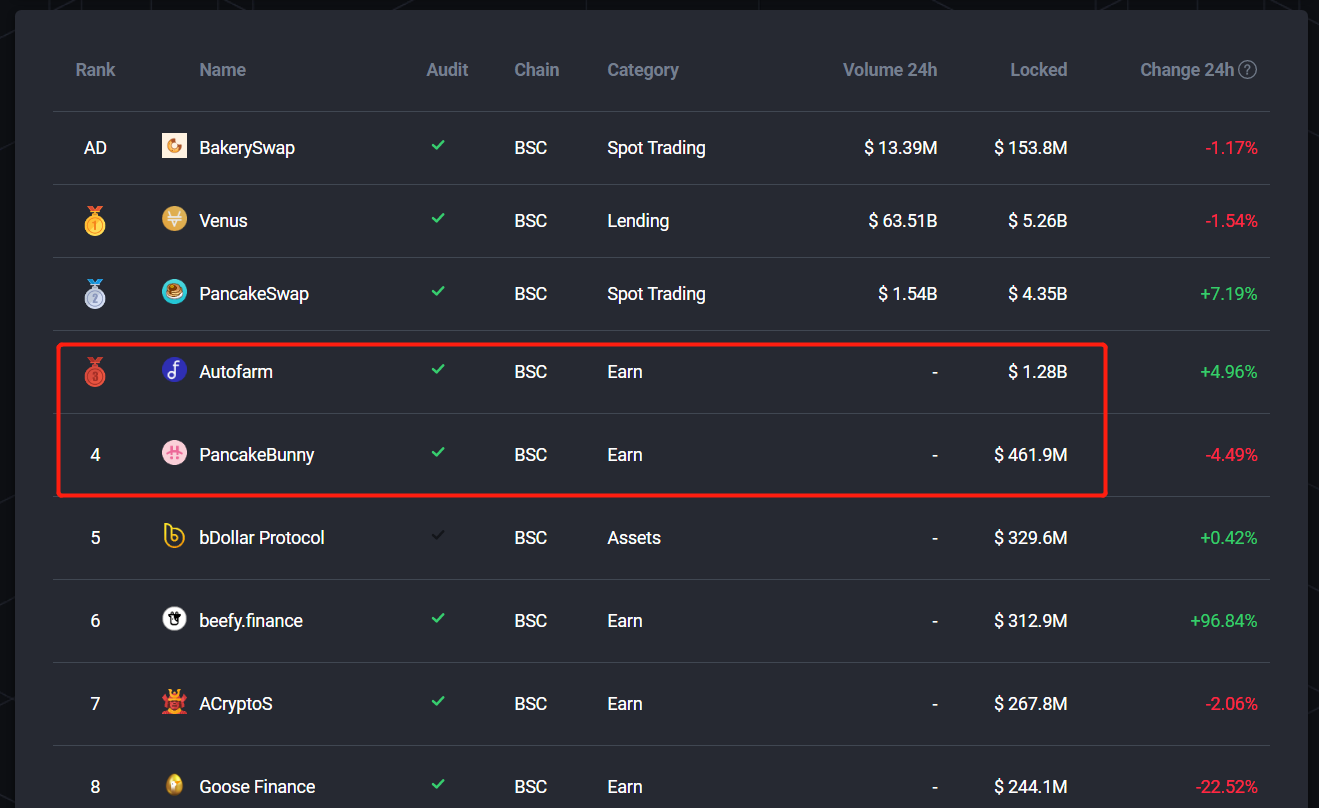This screenshot has width=1319, height=808.
Task: Sort table by Locked column header
Action: [x=1038, y=70]
